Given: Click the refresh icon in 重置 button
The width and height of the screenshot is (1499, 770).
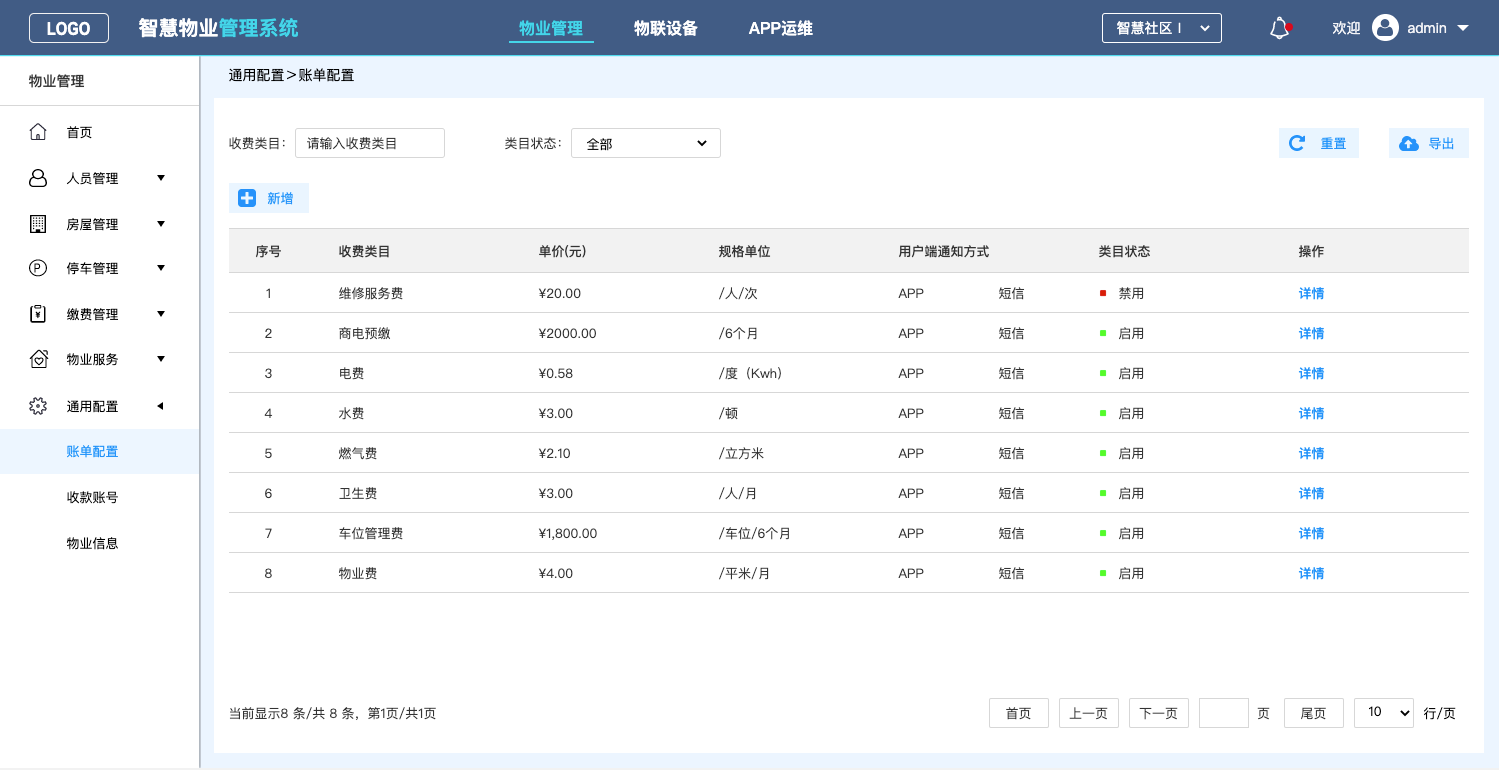Looking at the screenshot, I should click(1297, 143).
